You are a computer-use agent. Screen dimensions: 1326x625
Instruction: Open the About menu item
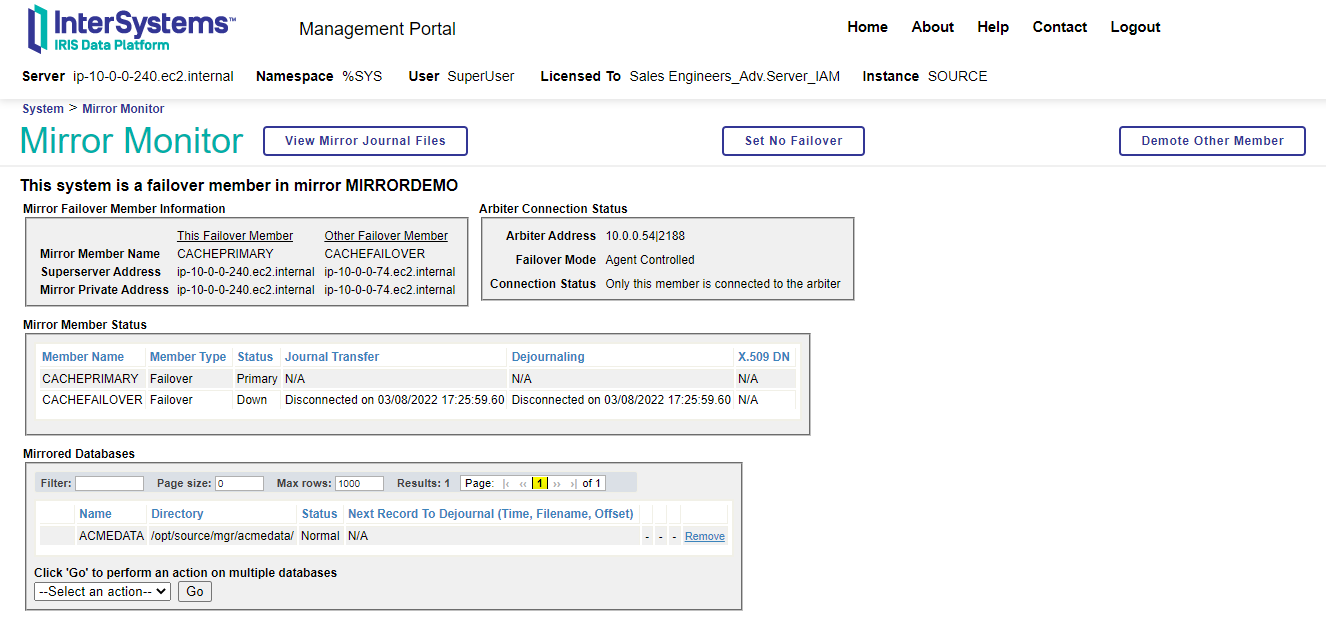(x=932, y=27)
